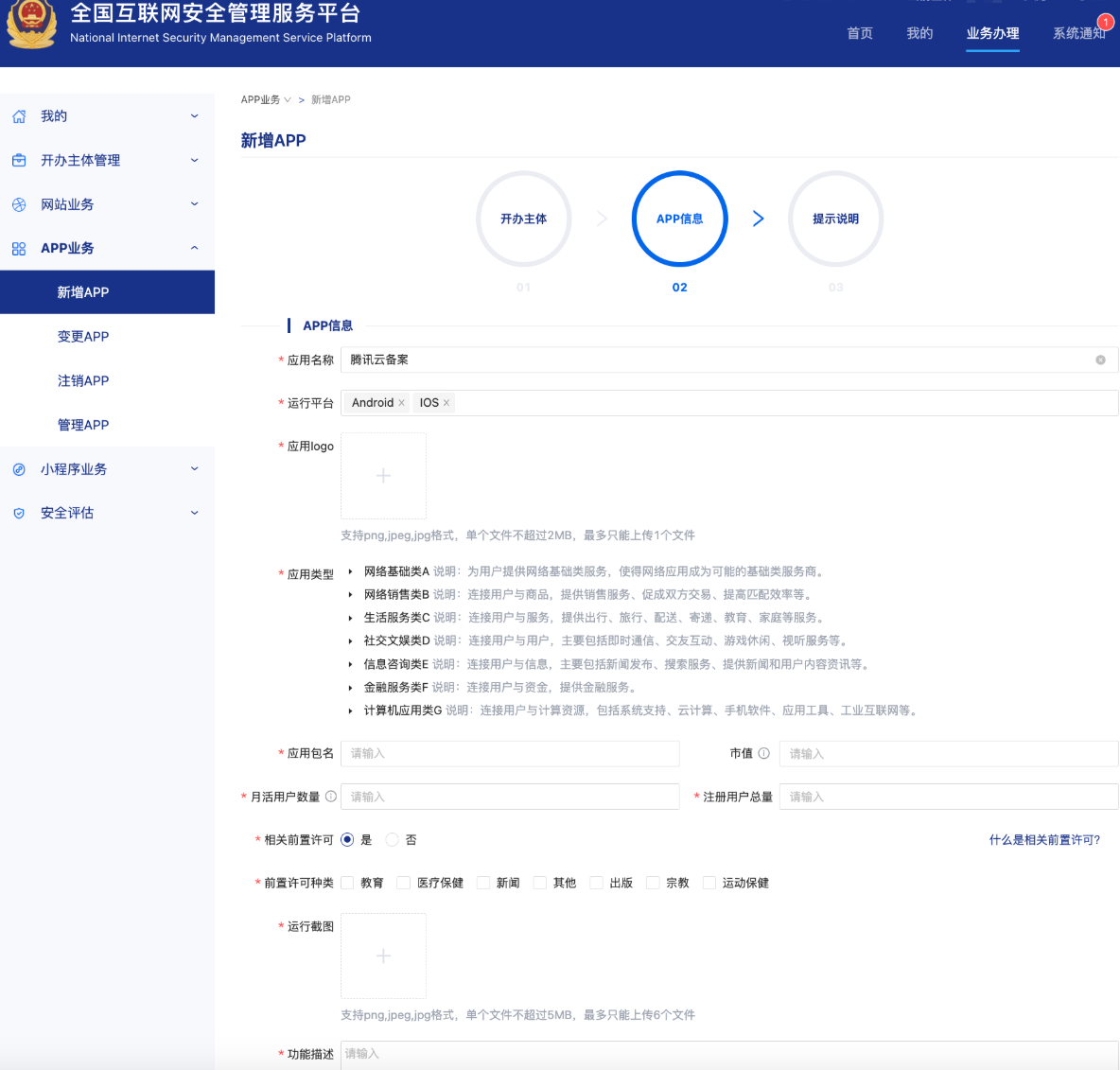
Task: Click the plus icon to upload 运行截图
Action: click(x=383, y=956)
